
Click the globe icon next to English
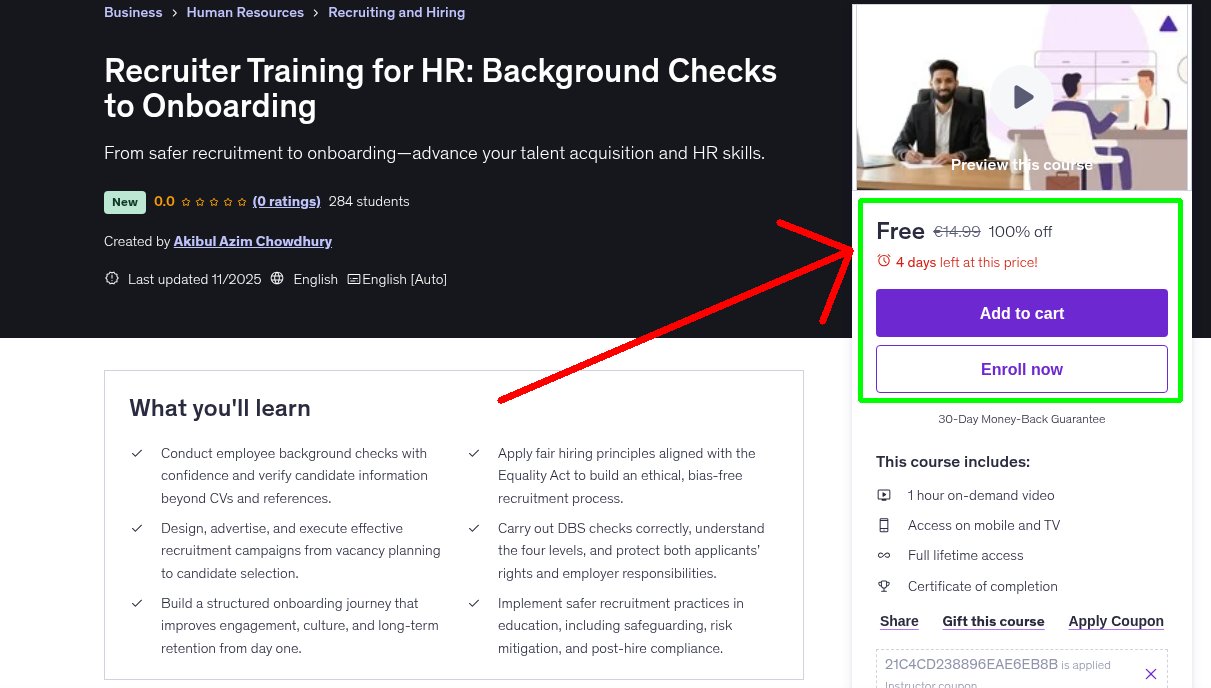pos(276,279)
